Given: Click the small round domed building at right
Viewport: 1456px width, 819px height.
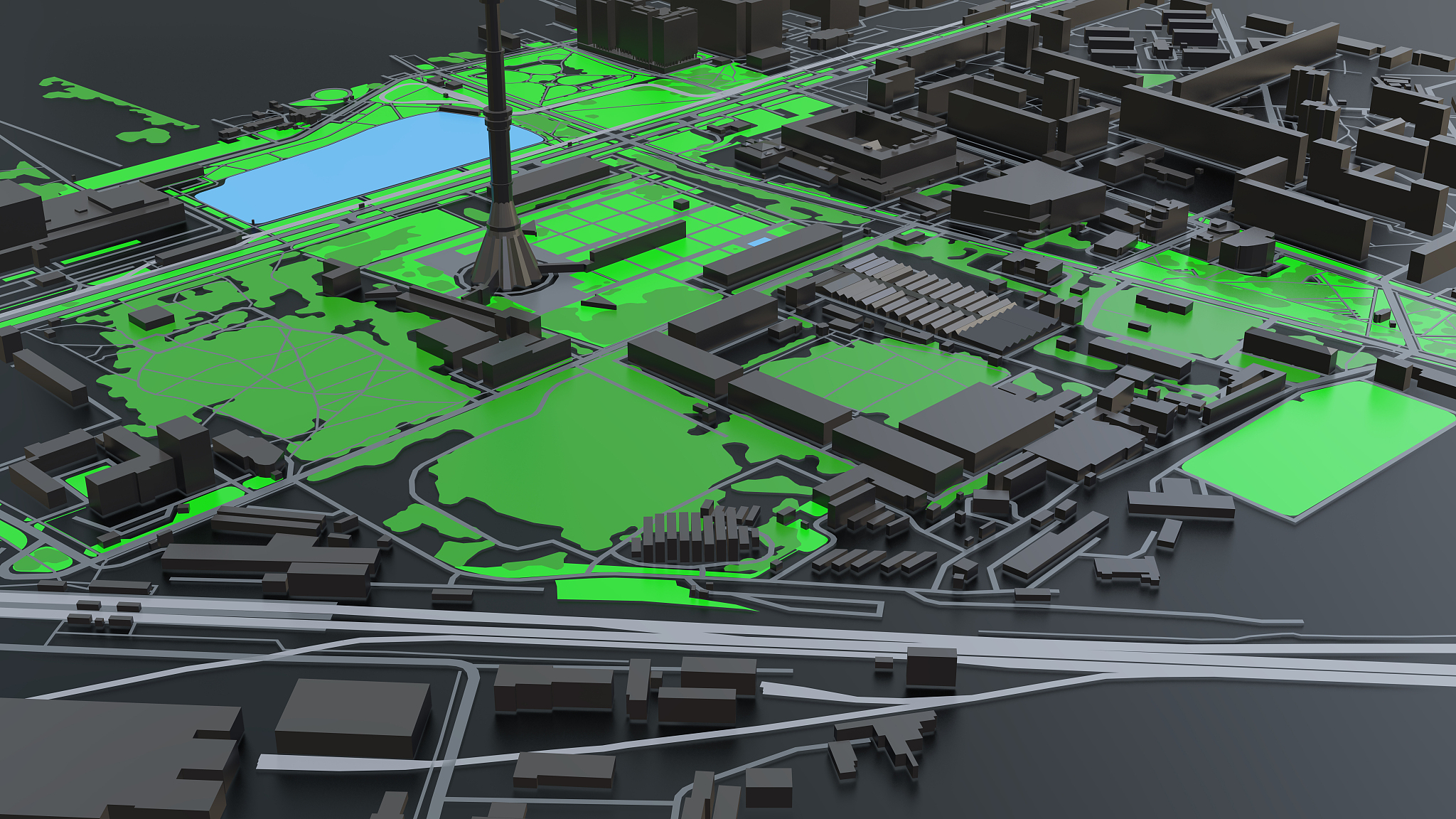Looking at the screenshot, I should (x=1246, y=250).
